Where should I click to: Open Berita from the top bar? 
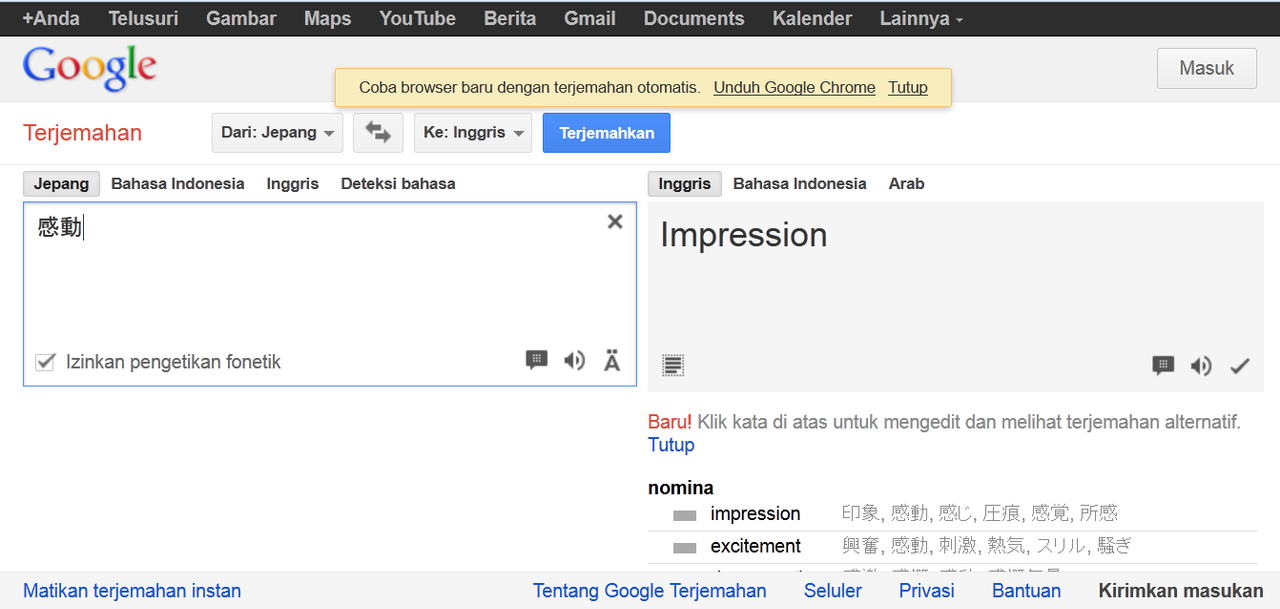point(510,18)
